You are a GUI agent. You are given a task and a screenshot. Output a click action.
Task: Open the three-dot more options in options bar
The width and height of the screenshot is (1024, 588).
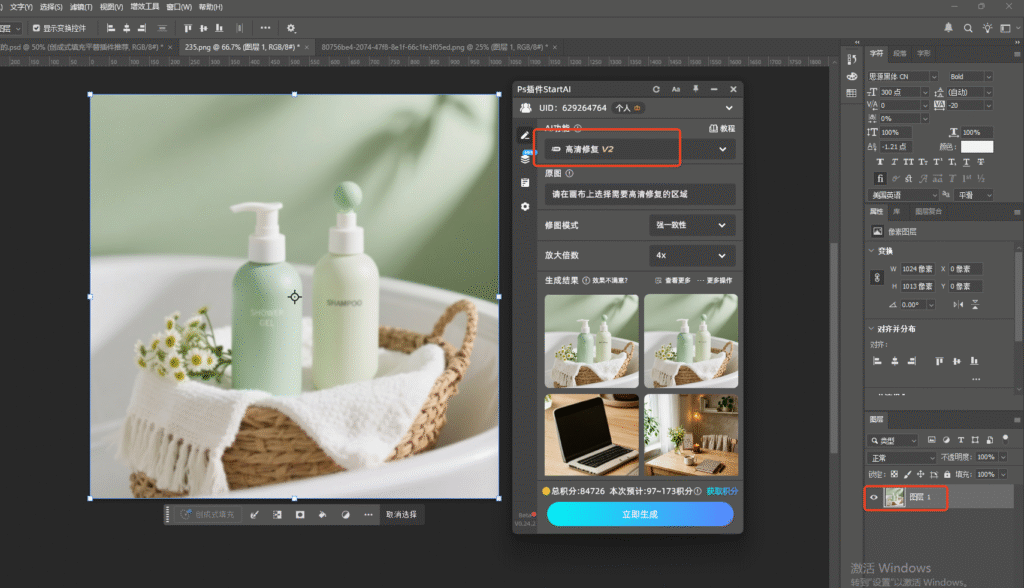point(265,28)
